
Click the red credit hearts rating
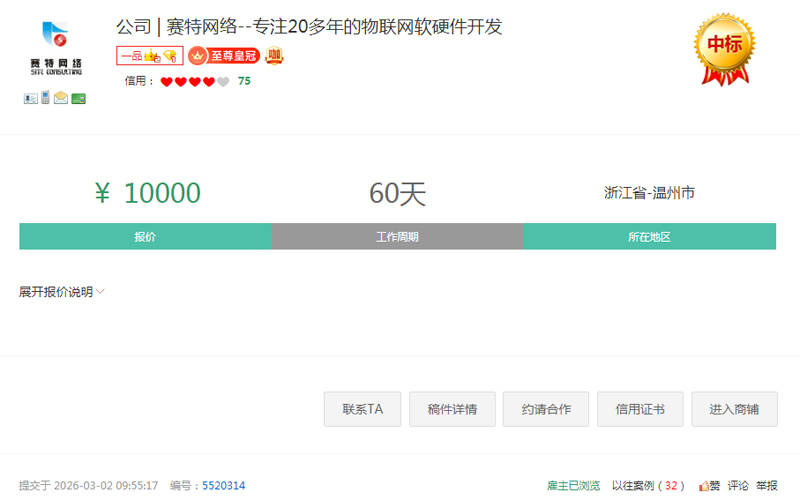[195, 82]
